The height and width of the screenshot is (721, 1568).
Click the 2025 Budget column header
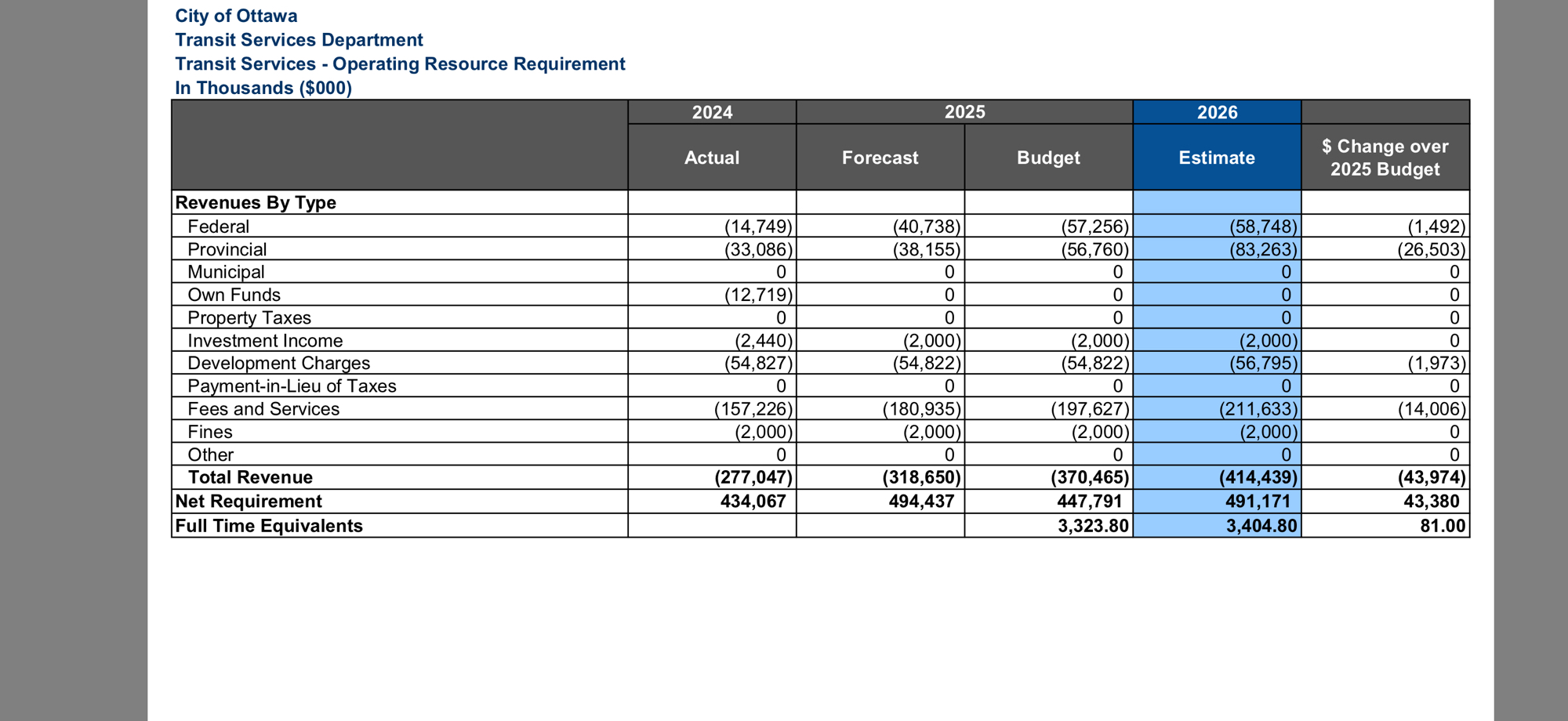pyautogui.click(x=1048, y=158)
